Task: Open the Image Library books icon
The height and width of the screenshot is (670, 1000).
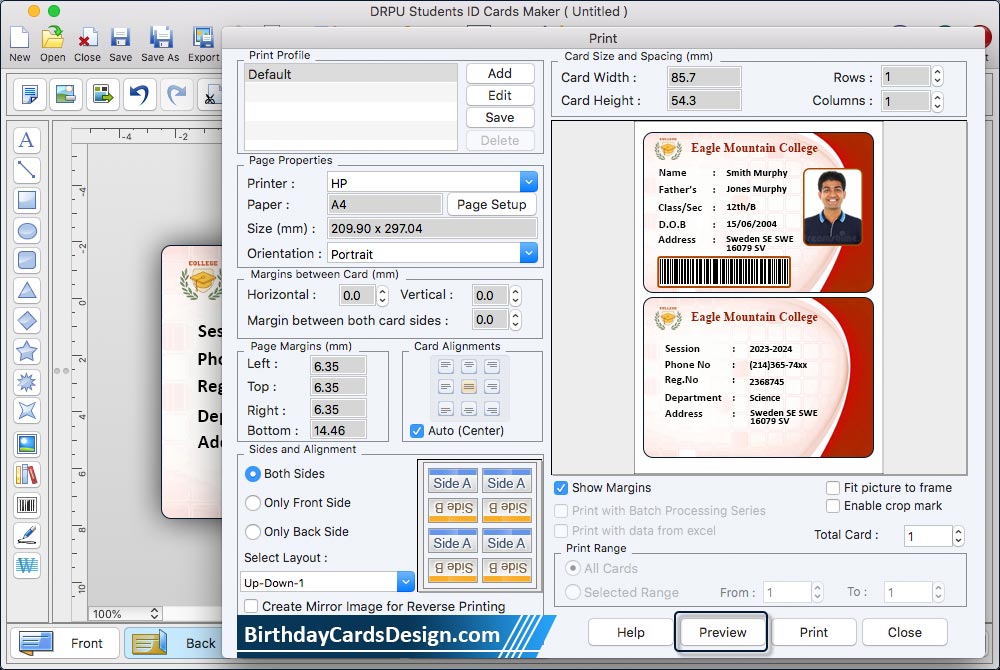Action: [27, 474]
